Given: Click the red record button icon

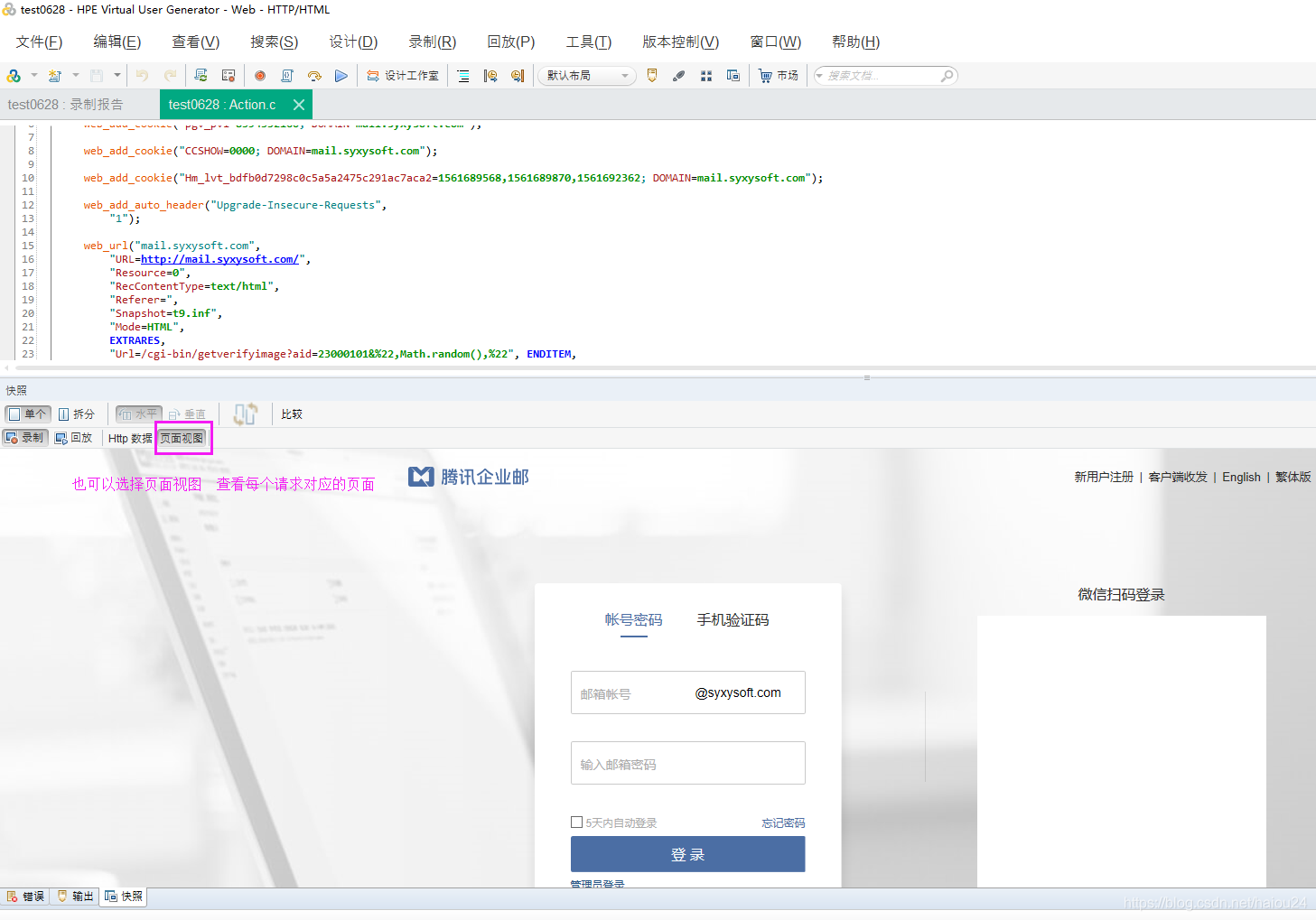Looking at the screenshot, I should click(260, 76).
